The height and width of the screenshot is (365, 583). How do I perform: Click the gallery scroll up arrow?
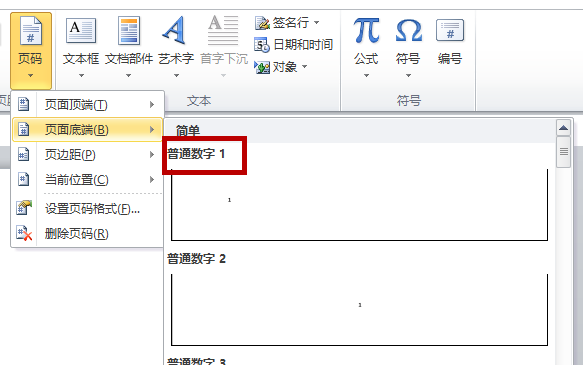(x=563, y=128)
